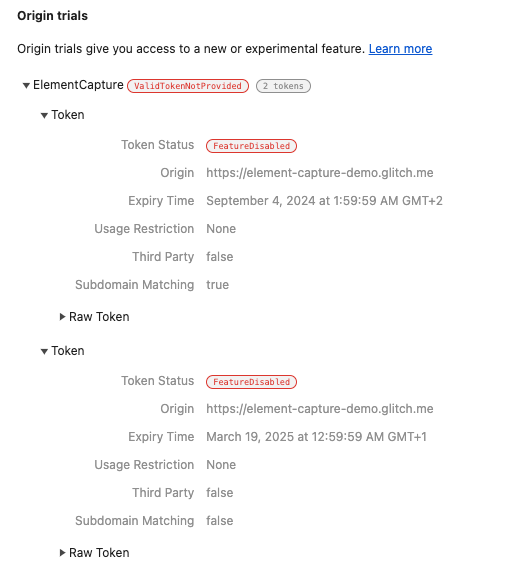Click the first FeatureDisabled badge
Viewport: 532px width, 573px height.
coord(251,146)
